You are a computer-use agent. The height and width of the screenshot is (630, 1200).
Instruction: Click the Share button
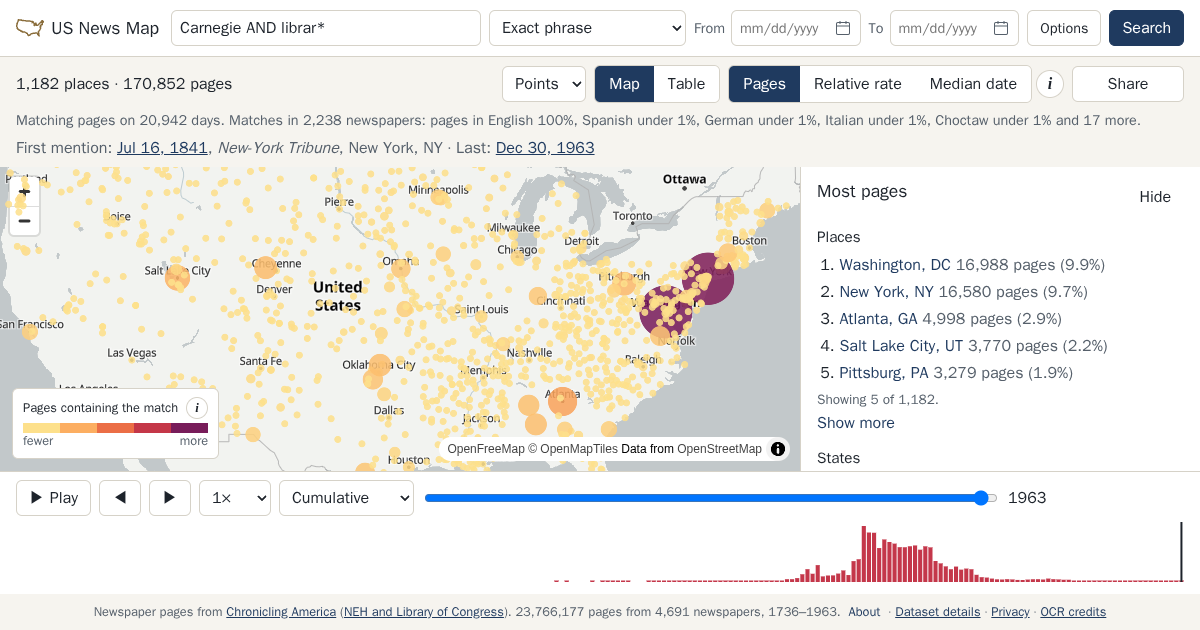(1128, 84)
